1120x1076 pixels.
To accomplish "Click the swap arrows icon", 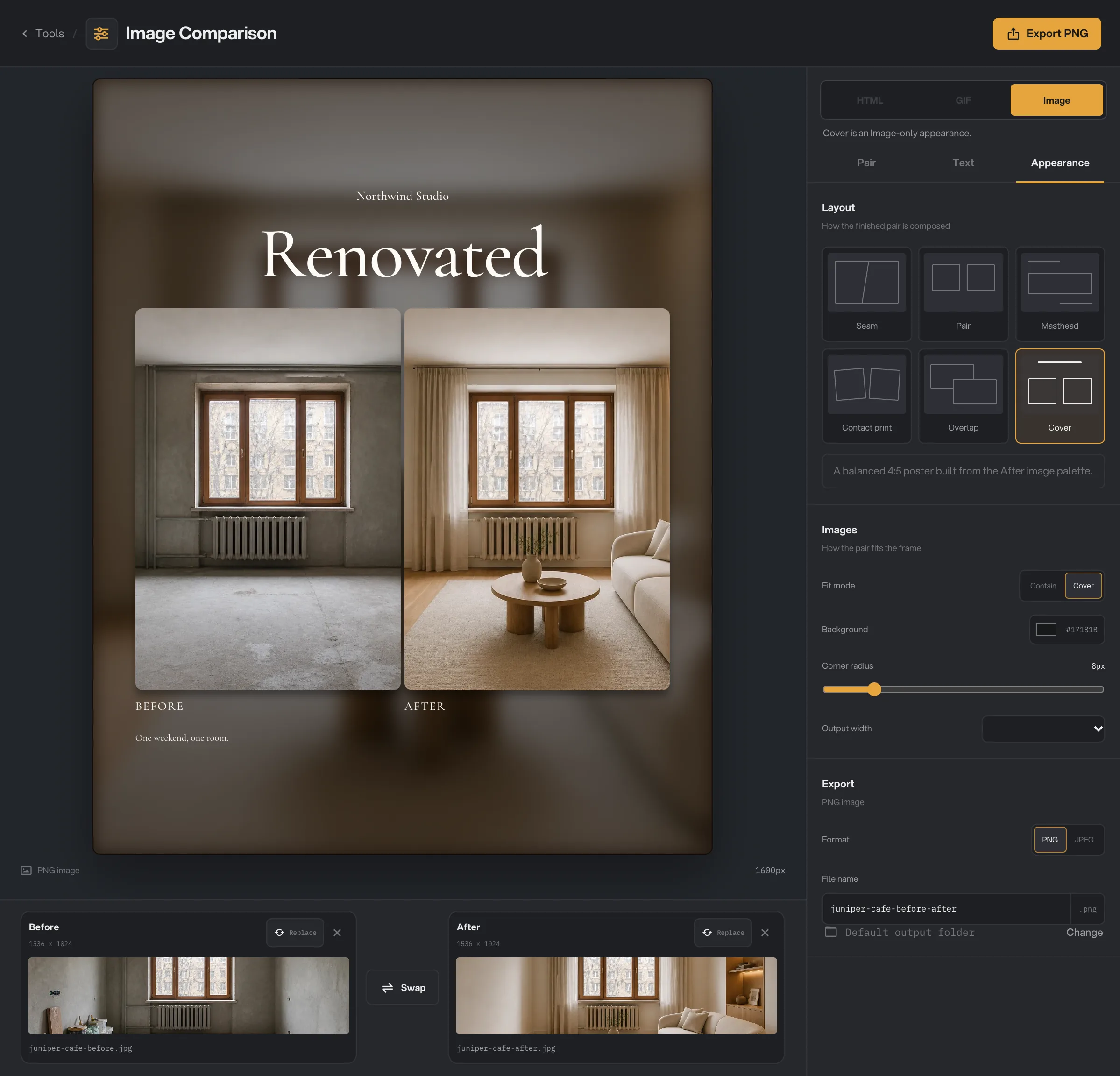I will [388, 987].
